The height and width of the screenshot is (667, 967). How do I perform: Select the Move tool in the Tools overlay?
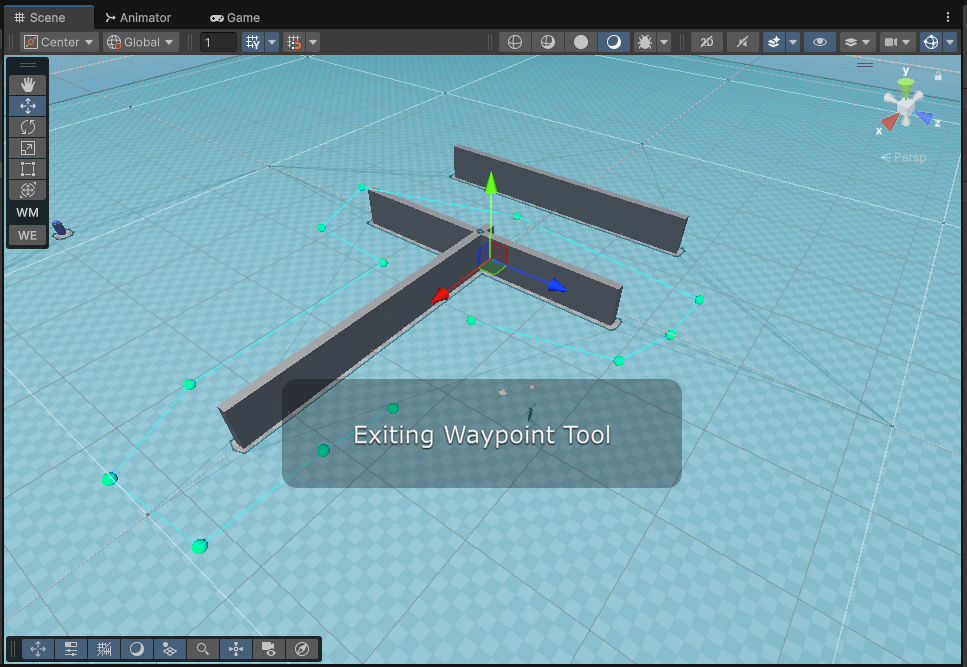pyautogui.click(x=27, y=105)
